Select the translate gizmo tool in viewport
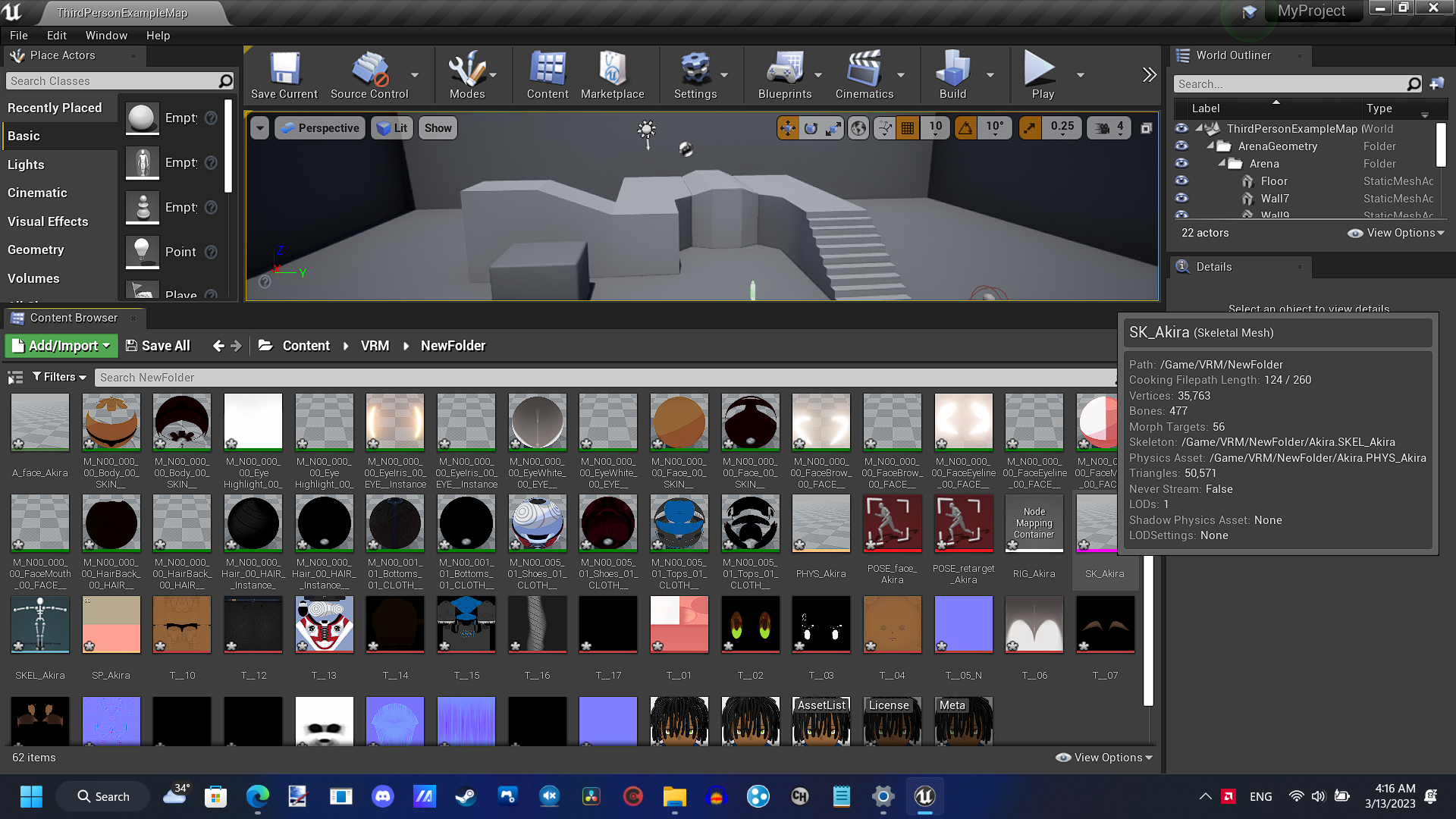 pyautogui.click(x=788, y=128)
